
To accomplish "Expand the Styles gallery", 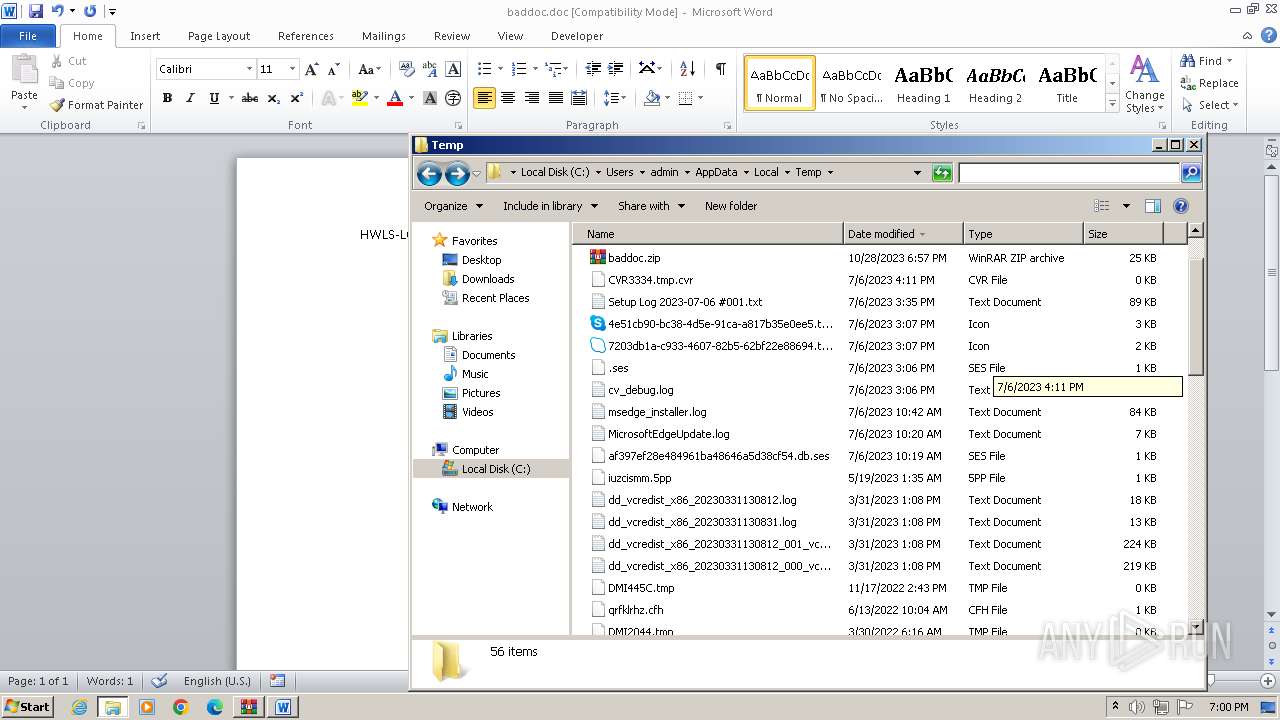I will point(1112,104).
